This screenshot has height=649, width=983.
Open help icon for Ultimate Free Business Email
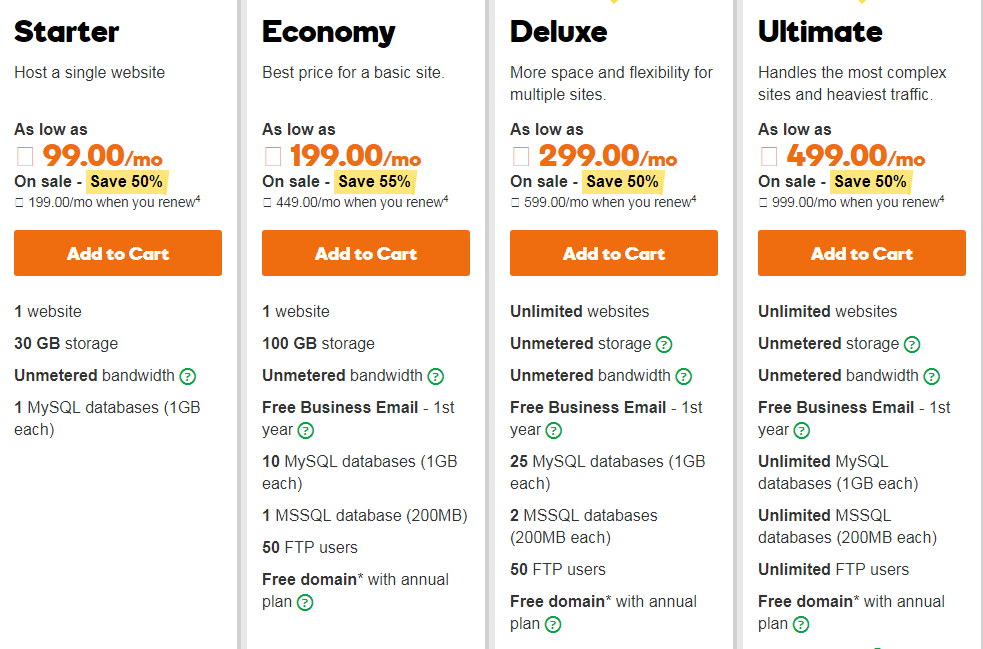[802, 431]
